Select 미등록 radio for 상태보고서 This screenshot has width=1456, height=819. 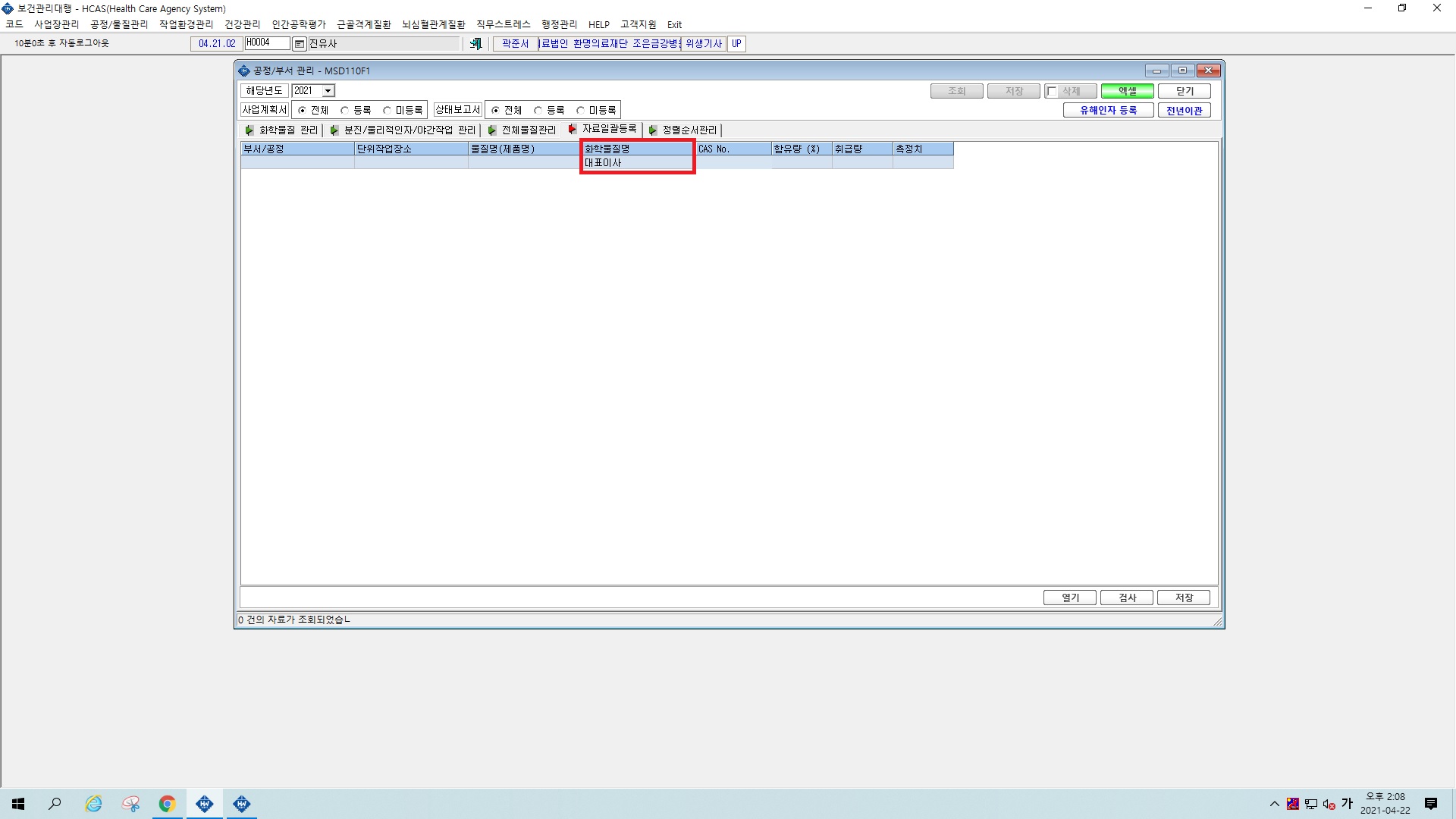581,111
